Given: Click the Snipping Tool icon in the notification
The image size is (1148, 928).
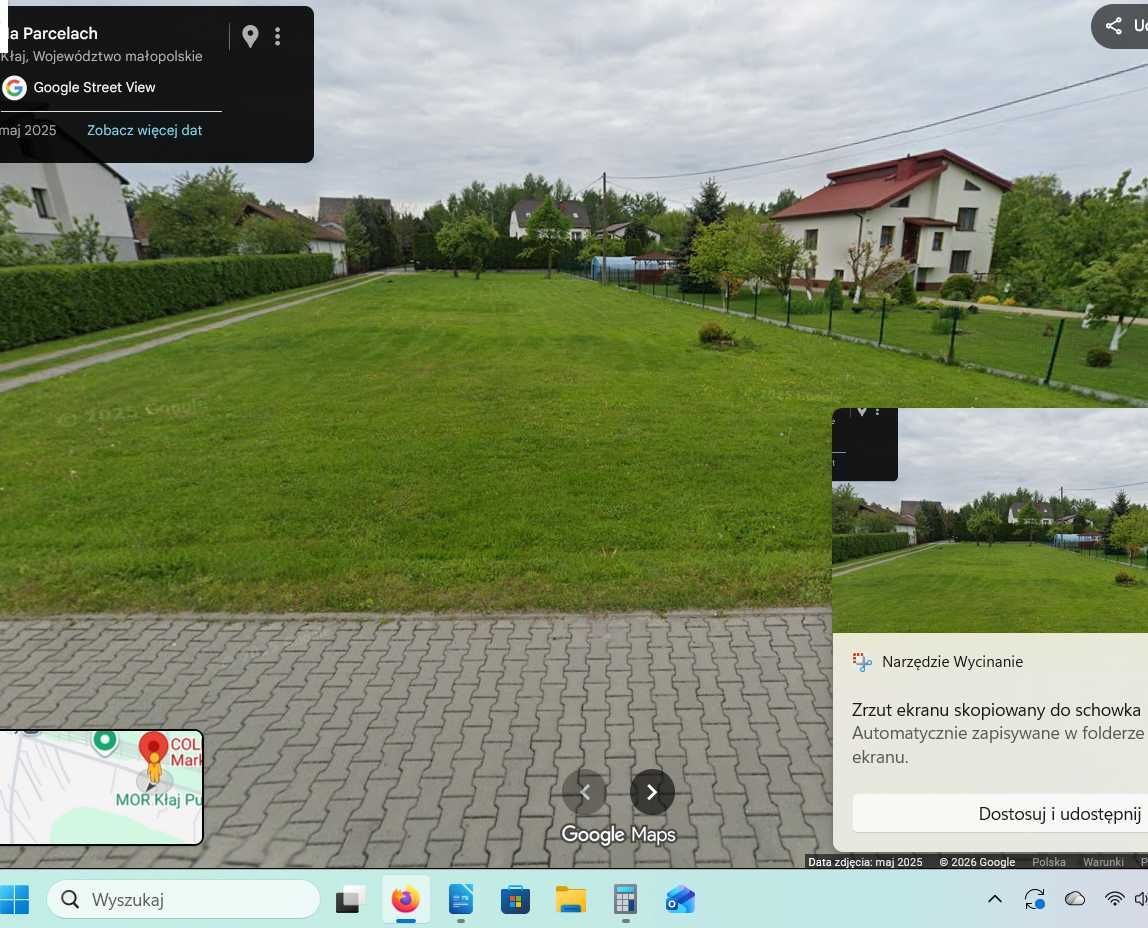Looking at the screenshot, I should [x=861, y=661].
